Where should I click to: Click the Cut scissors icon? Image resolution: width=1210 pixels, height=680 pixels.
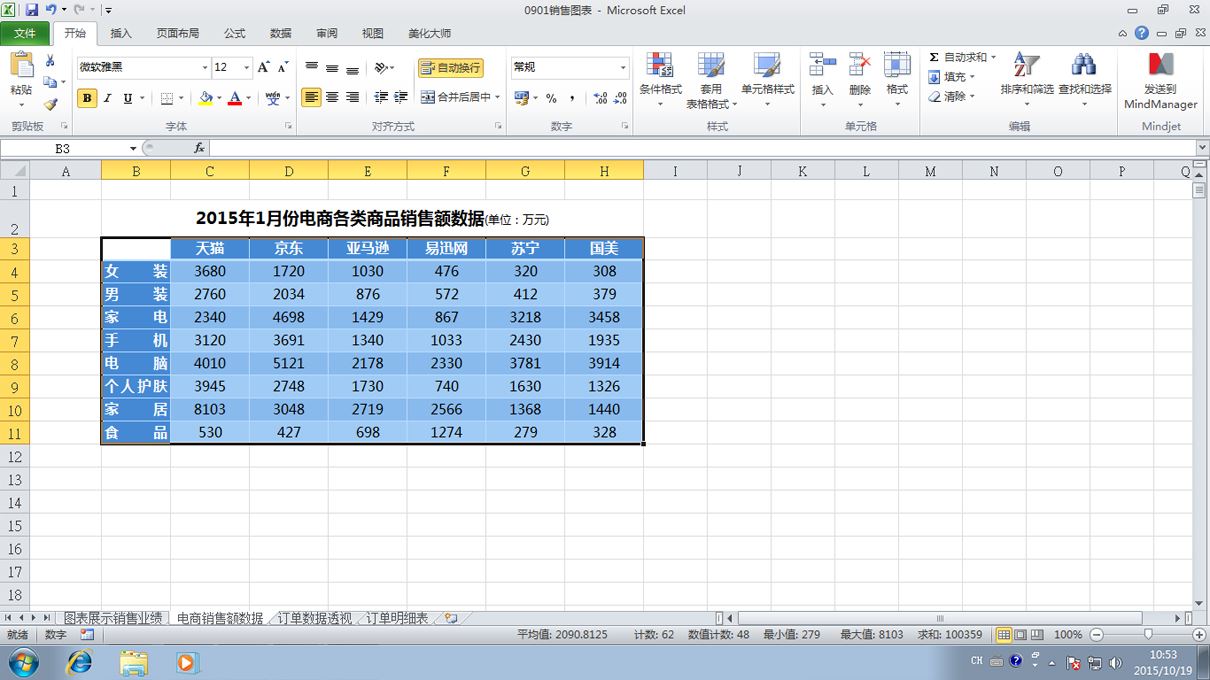[x=50, y=61]
